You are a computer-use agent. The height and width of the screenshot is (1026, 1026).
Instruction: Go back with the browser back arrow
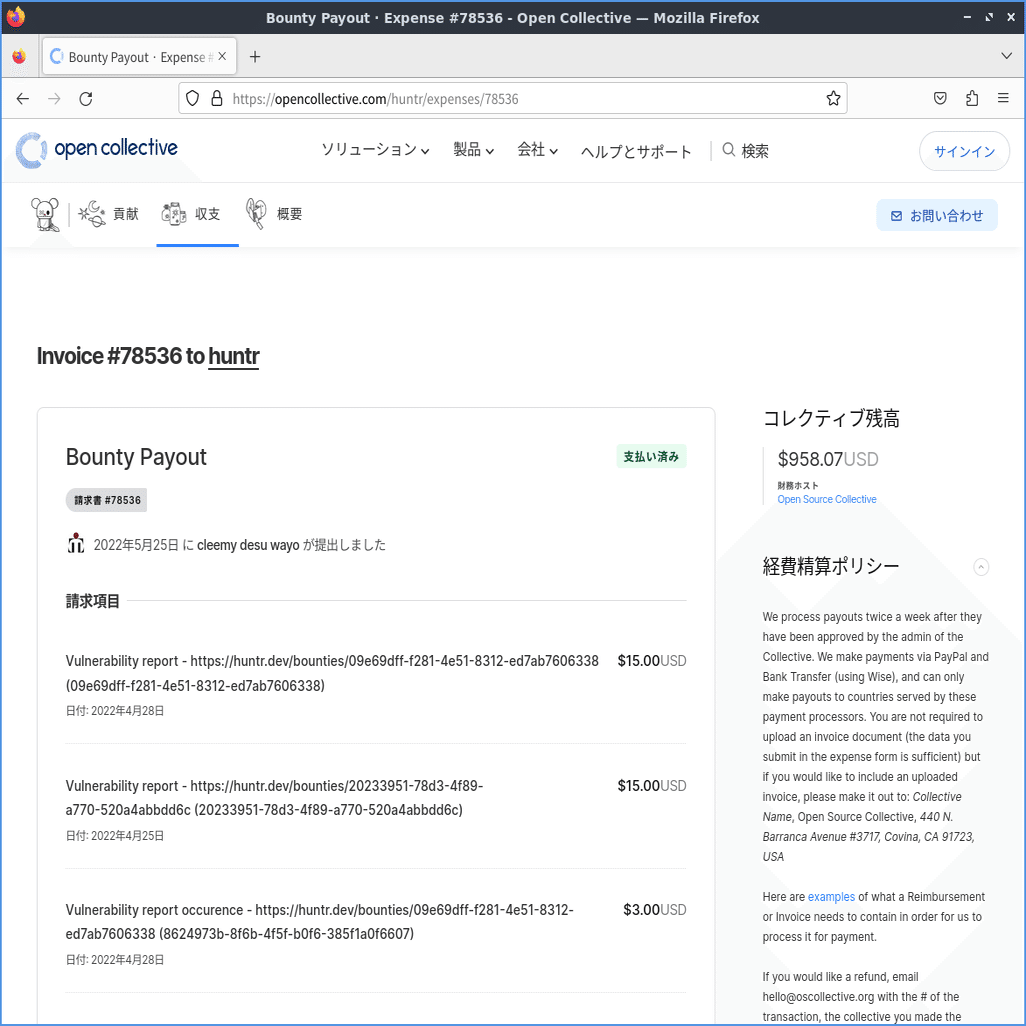click(x=23, y=99)
